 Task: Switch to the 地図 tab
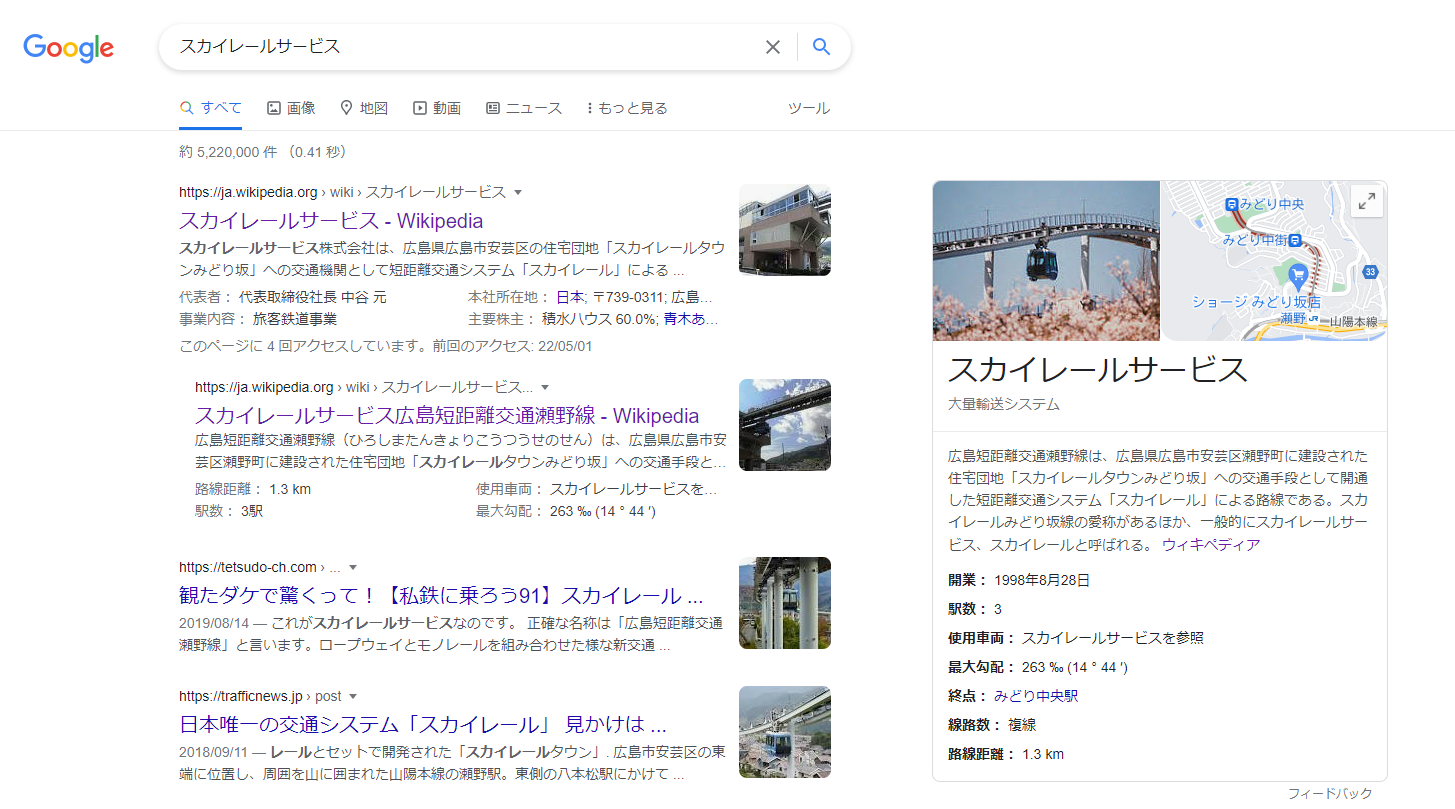point(364,108)
